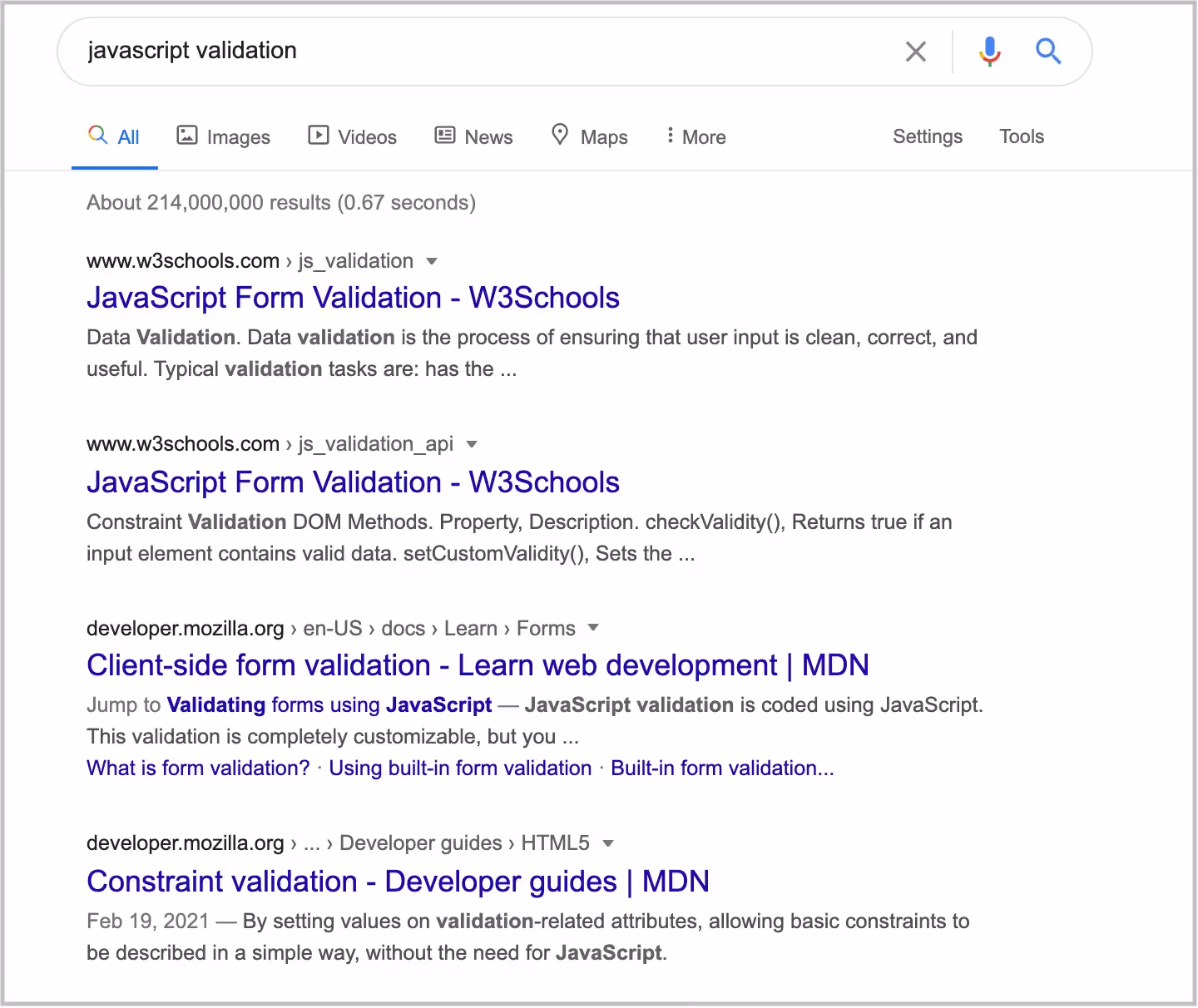1198x1008 pixels.
Task: Open 'Built-in form validation...' sitelink
Action: coord(722,768)
